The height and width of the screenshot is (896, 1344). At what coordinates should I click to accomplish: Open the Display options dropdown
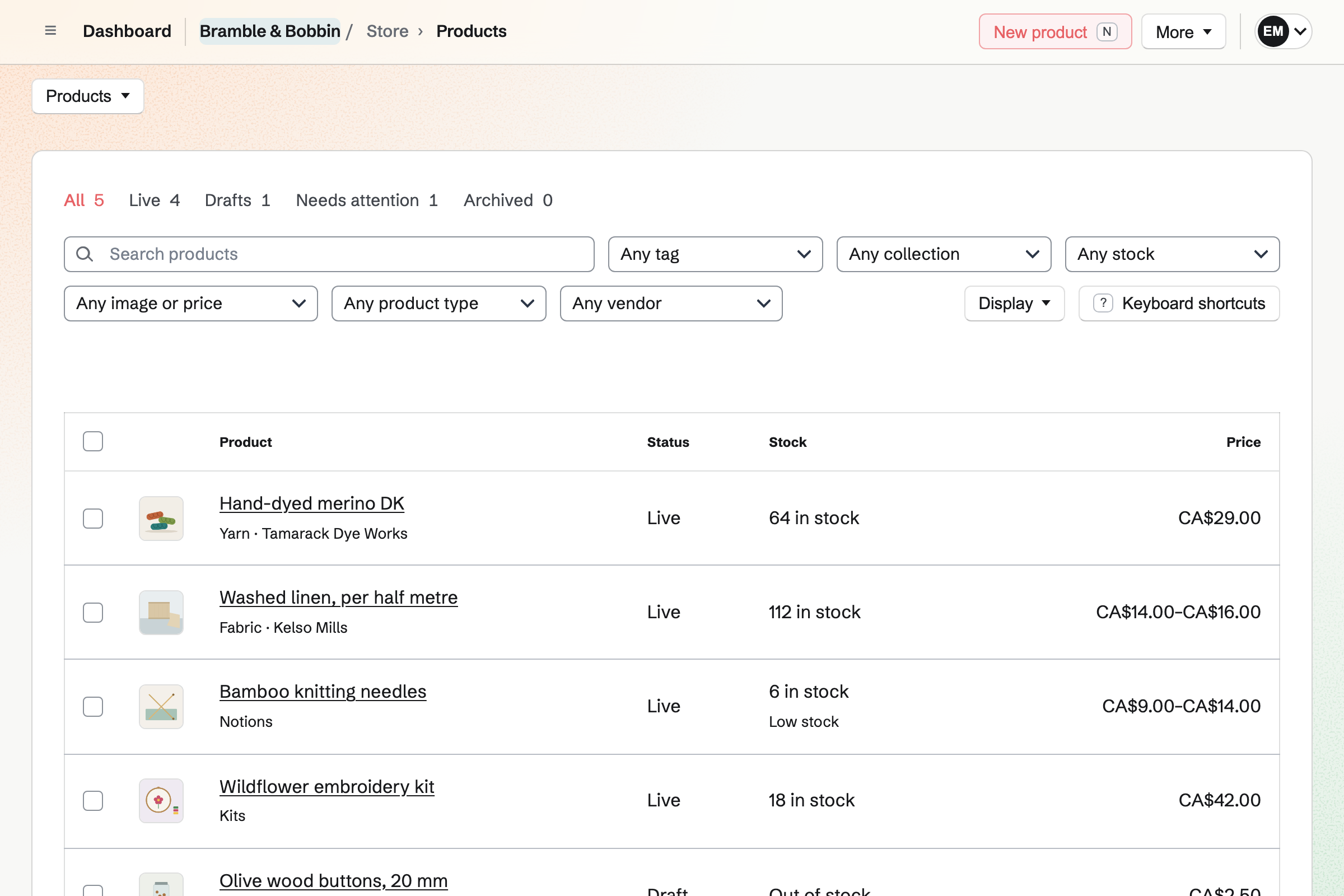[1014, 304]
